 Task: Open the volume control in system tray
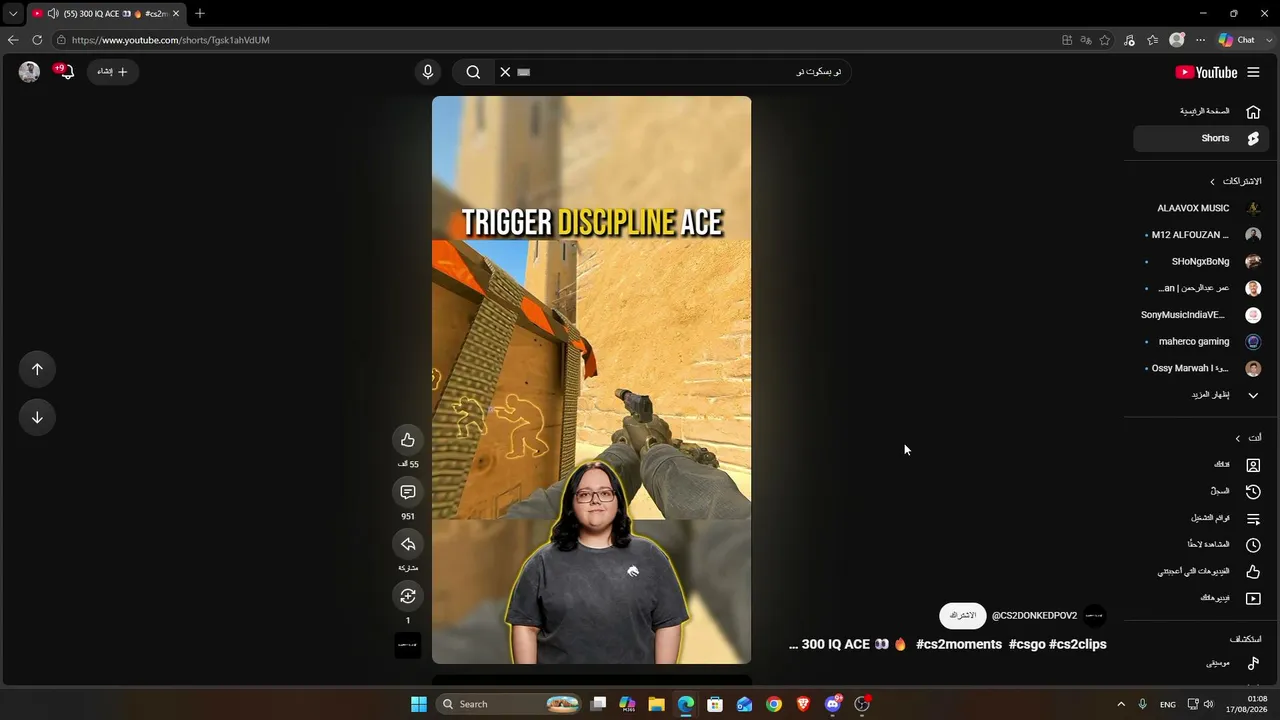(1210, 704)
